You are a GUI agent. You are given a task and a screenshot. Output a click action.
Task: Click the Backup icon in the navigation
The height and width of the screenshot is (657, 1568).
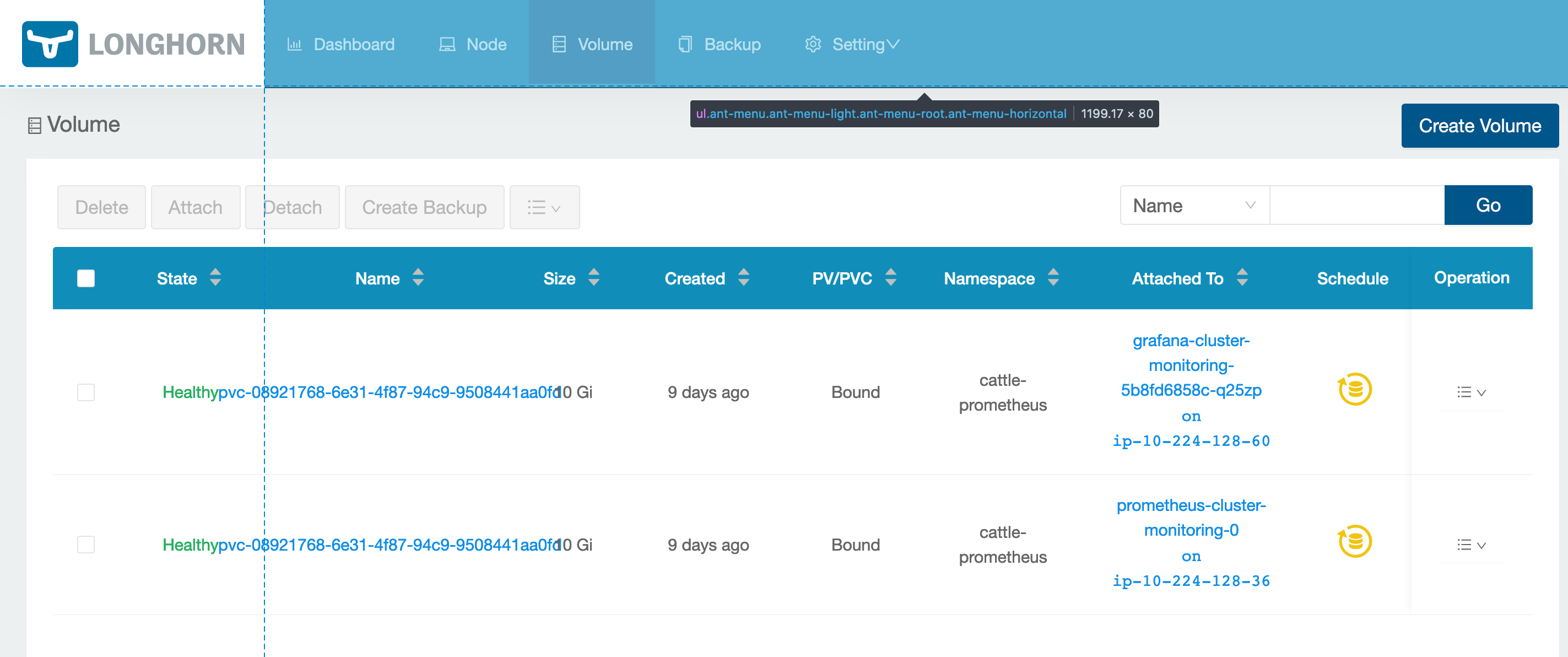coord(685,44)
